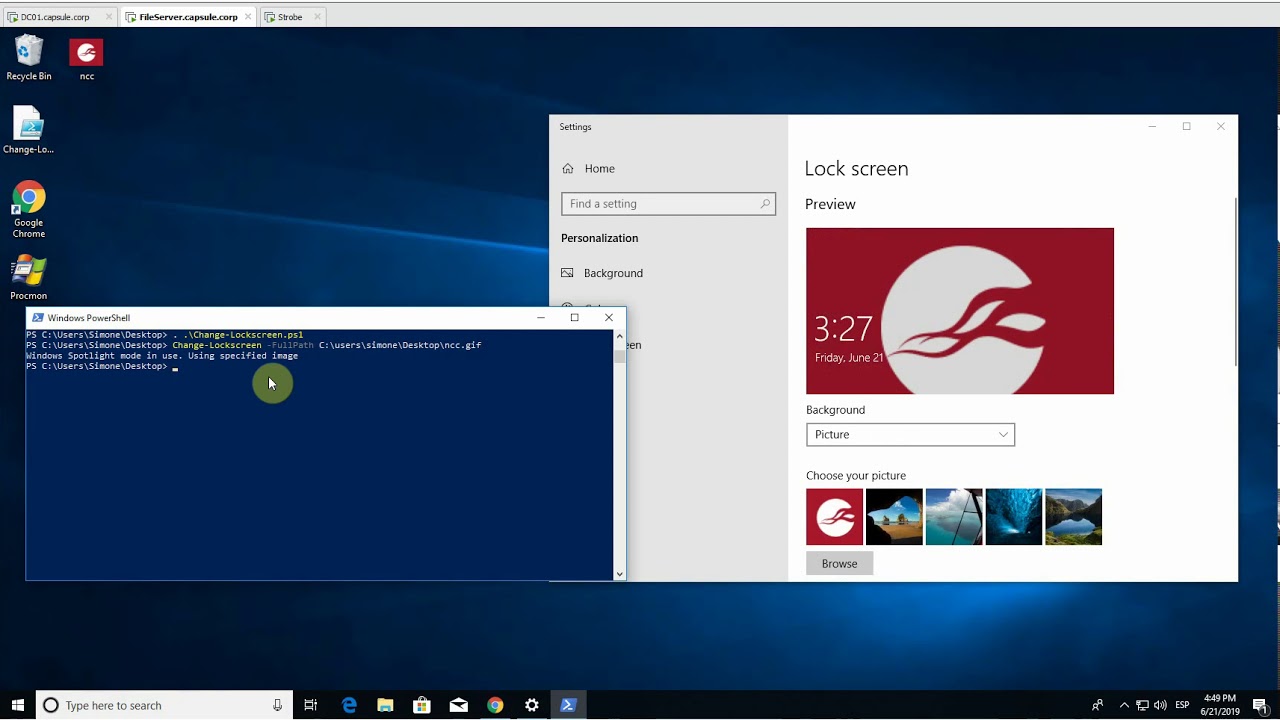Open the volume control in system tray
The image size is (1280, 720).
1160,705
